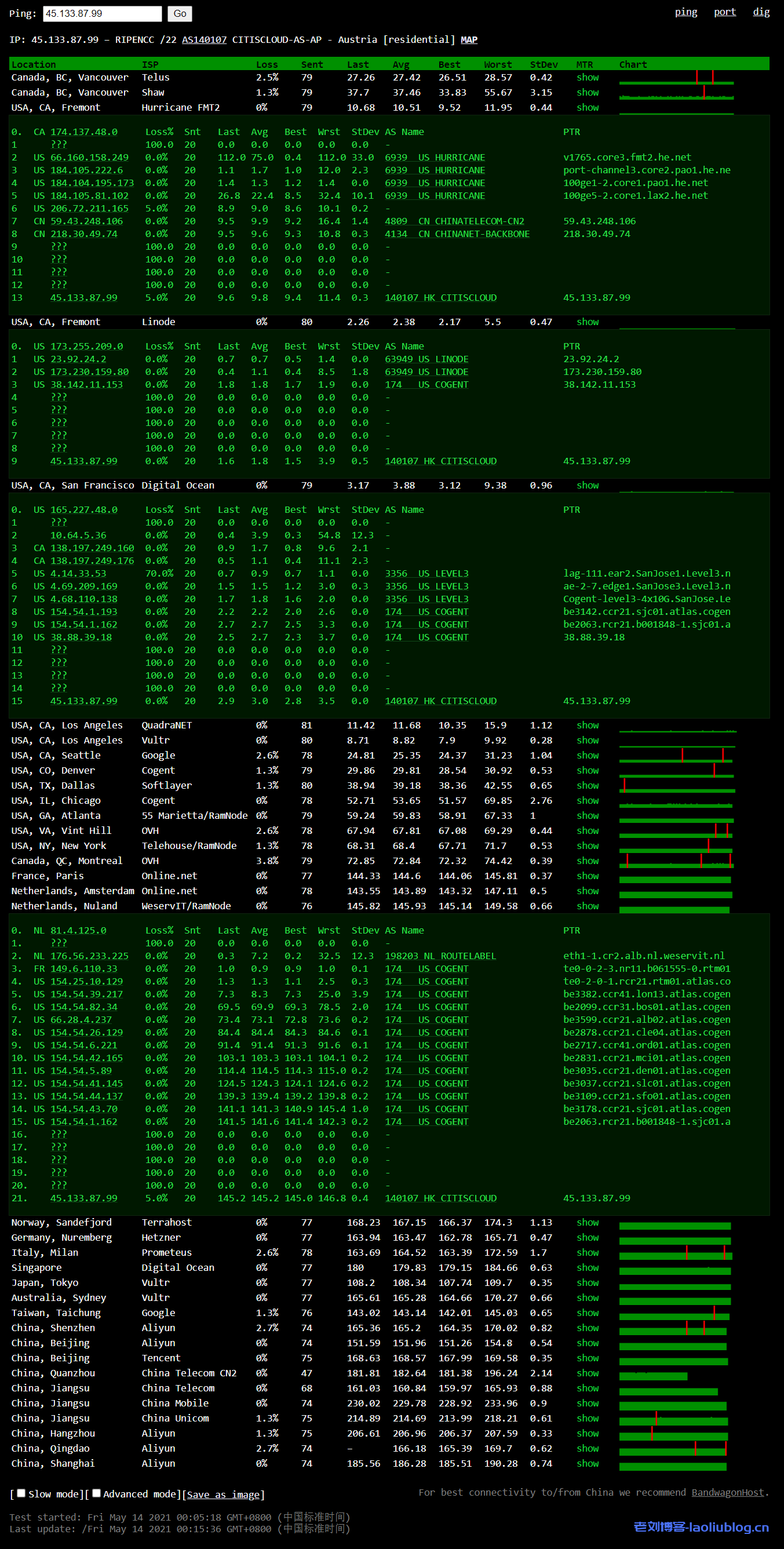Open the MAP link for this IP
Image resolution: width=784 pixels, height=1549 pixels.
coord(468,39)
